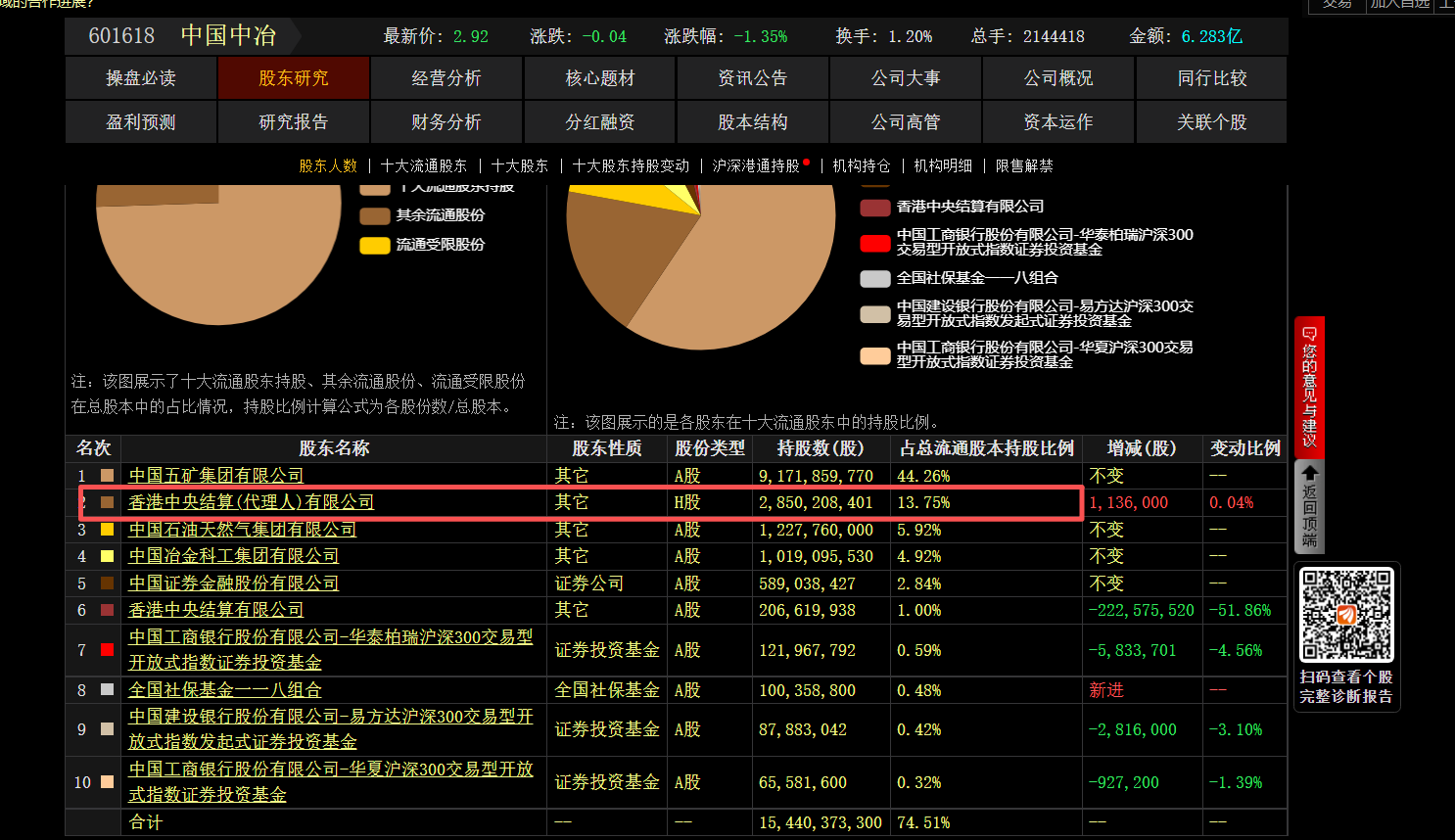Open the 公司高管 tab
This screenshot has width=1455, height=840.
[x=906, y=122]
